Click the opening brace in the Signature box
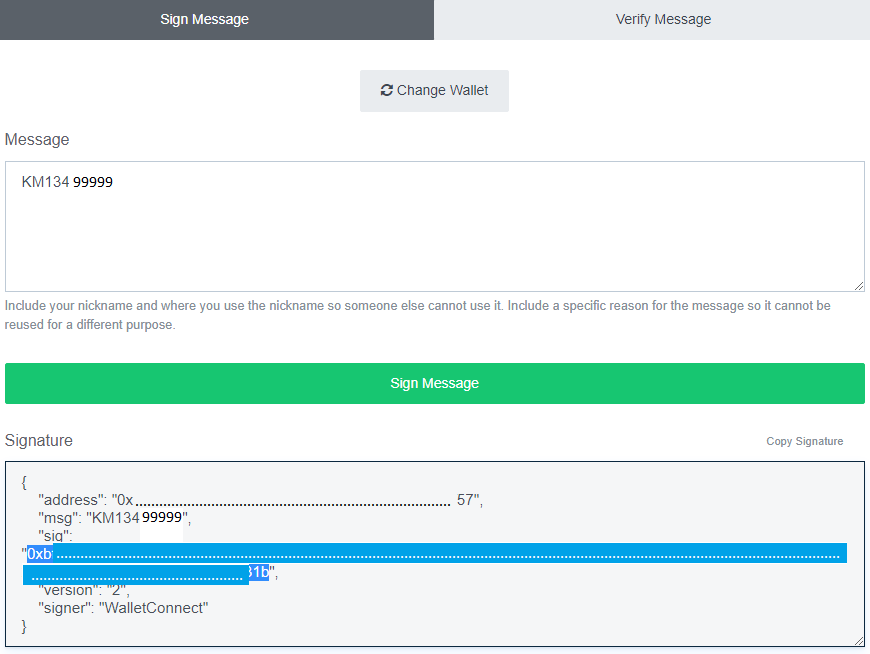Image resolution: width=870 pixels, height=654 pixels. (x=24, y=481)
